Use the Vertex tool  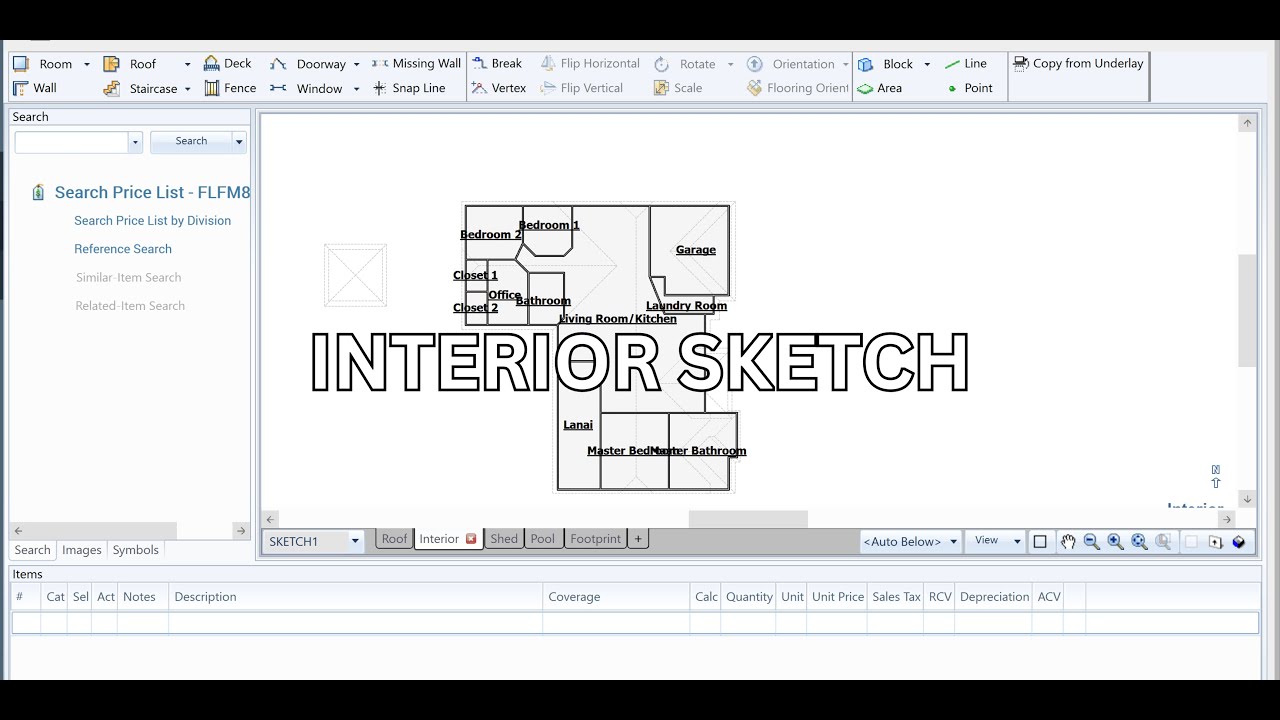pyautogui.click(x=499, y=88)
